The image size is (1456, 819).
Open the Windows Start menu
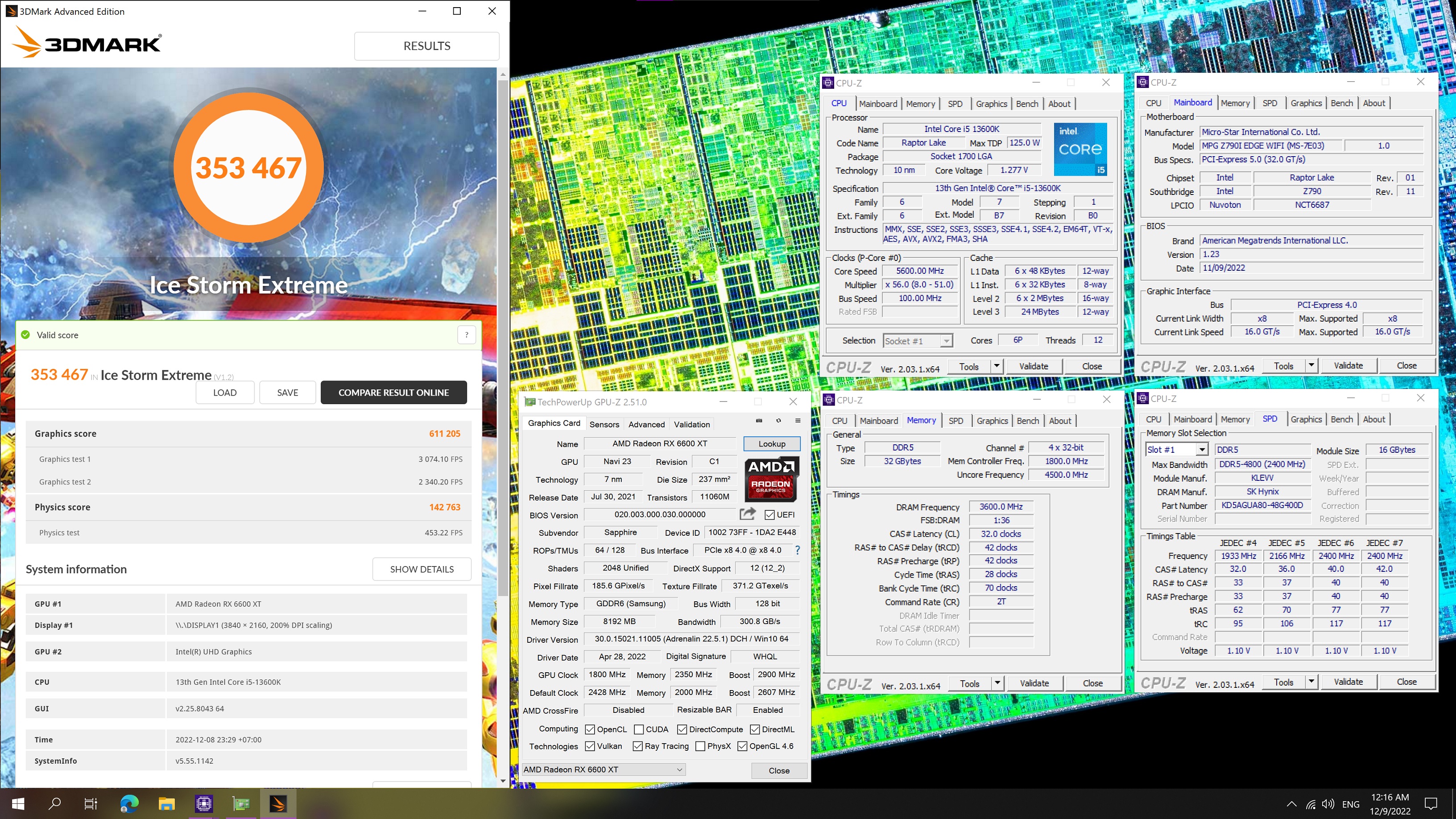point(18,803)
